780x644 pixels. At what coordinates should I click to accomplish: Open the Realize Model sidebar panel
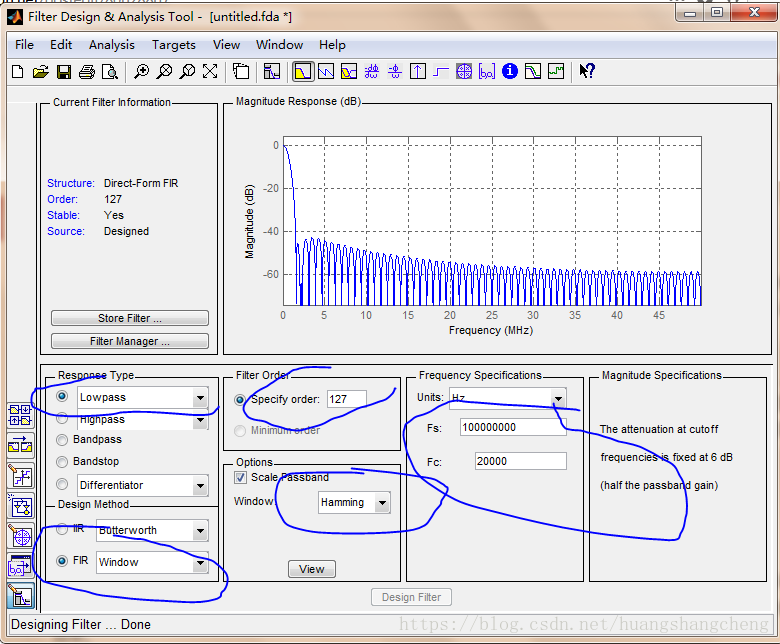[x=20, y=506]
